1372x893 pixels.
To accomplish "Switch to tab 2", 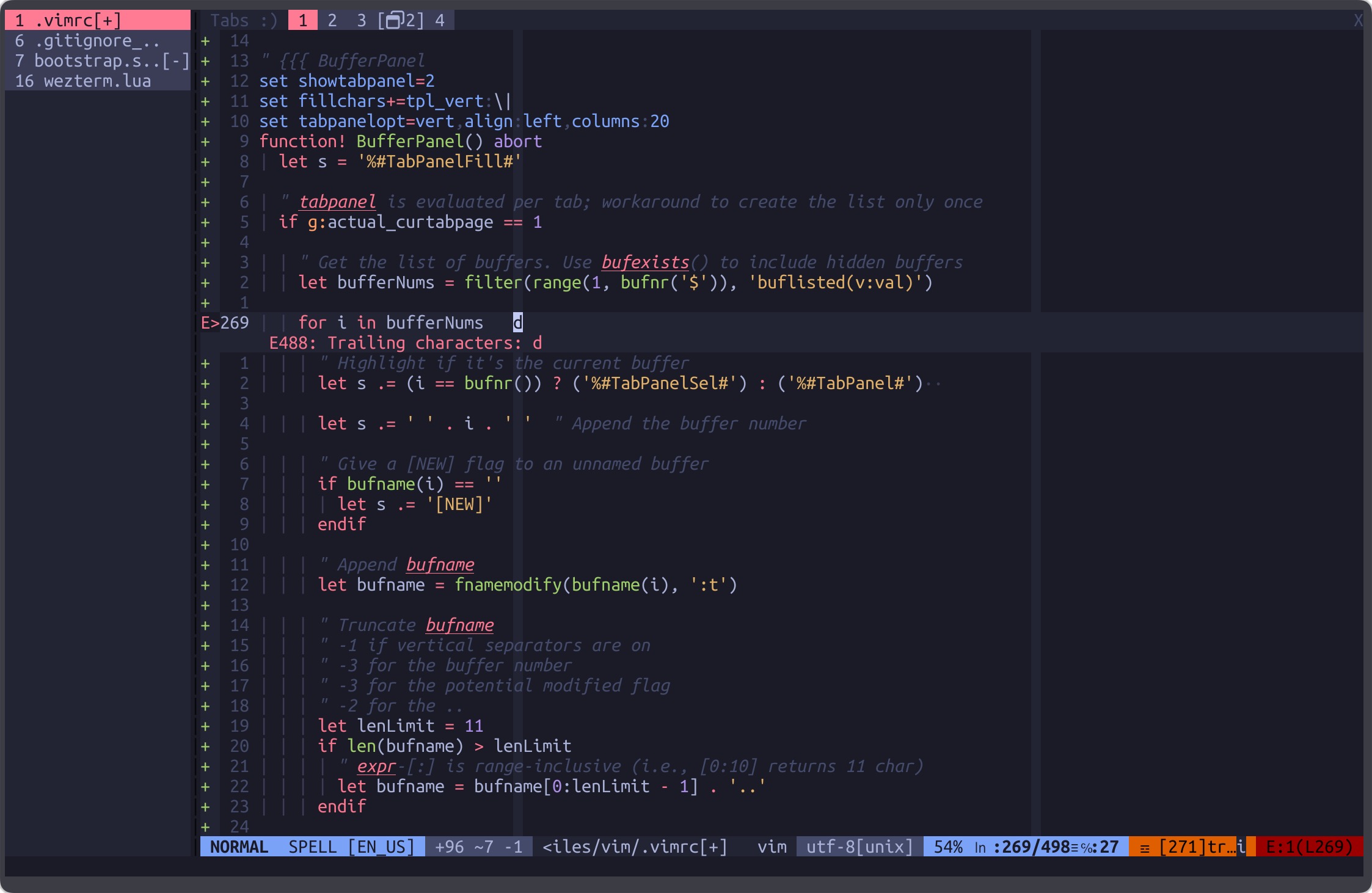I will tap(332, 20).
